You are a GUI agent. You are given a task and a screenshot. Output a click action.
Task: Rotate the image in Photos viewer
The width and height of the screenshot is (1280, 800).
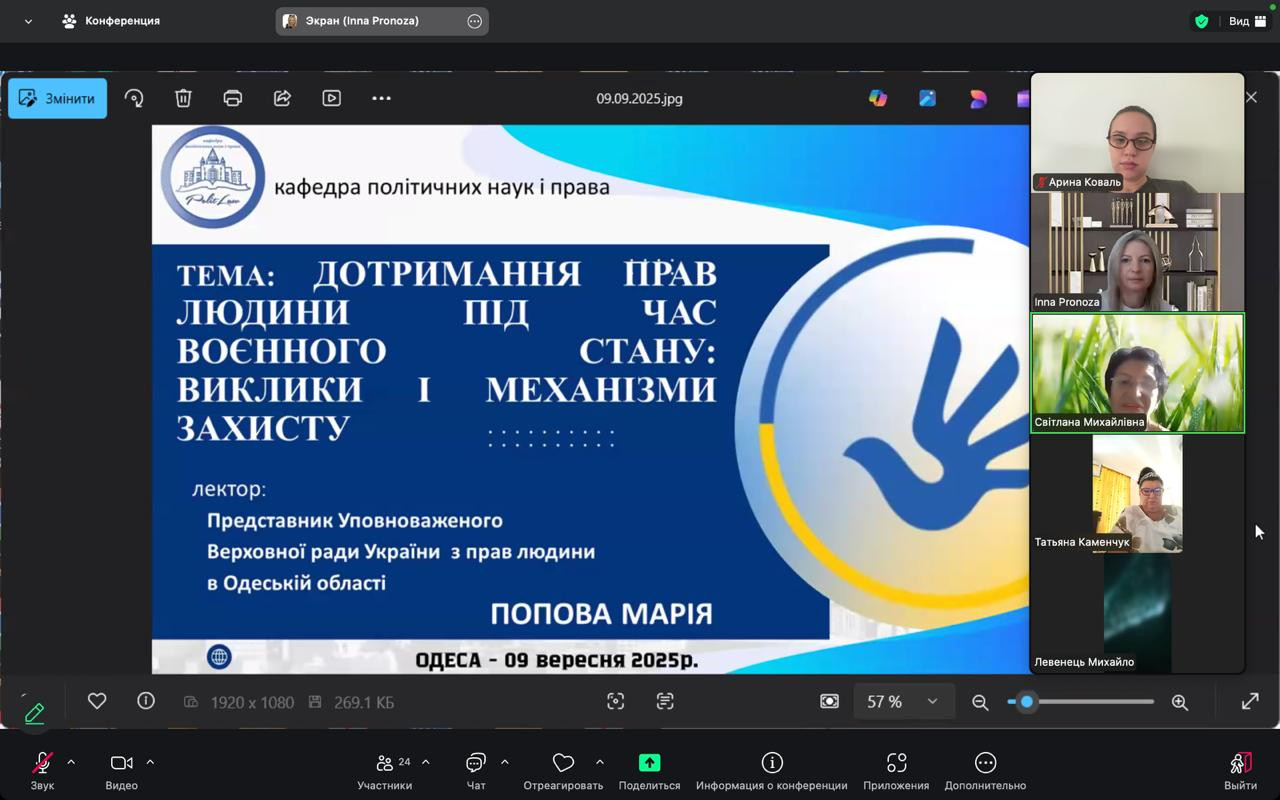(134, 98)
